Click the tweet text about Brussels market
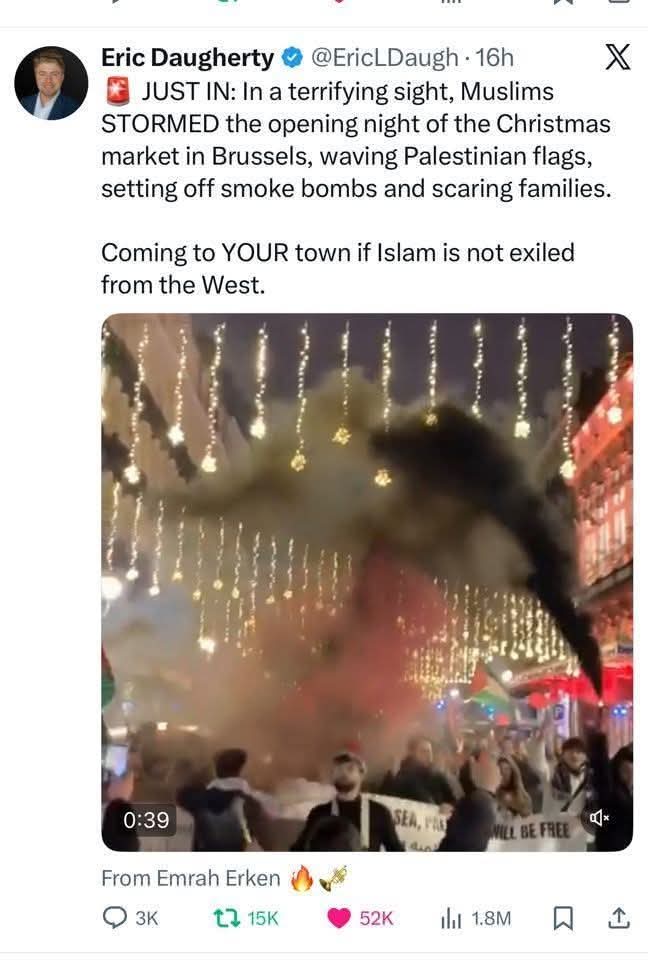The height and width of the screenshot is (960, 648). tap(356, 140)
